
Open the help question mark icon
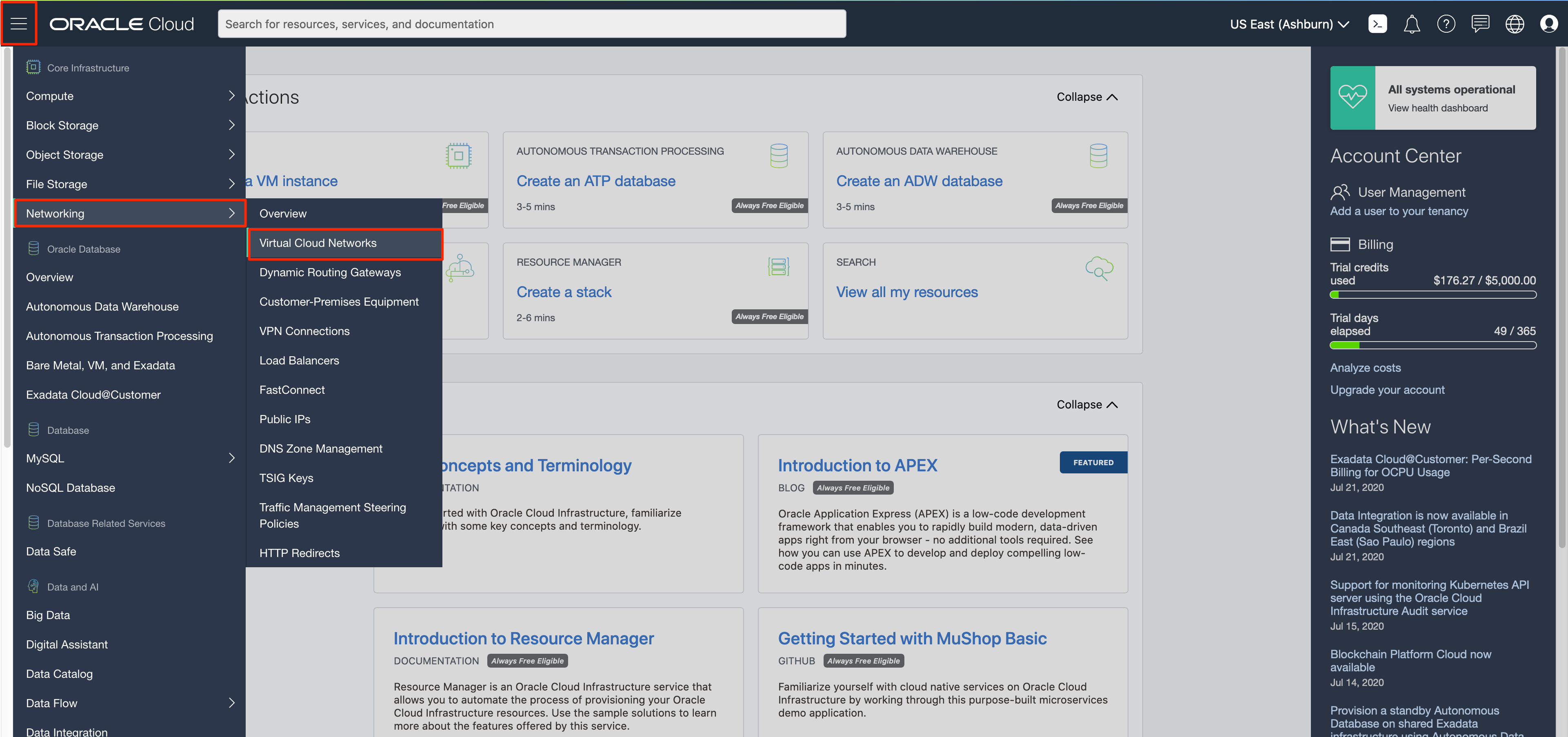point(1446,24)
